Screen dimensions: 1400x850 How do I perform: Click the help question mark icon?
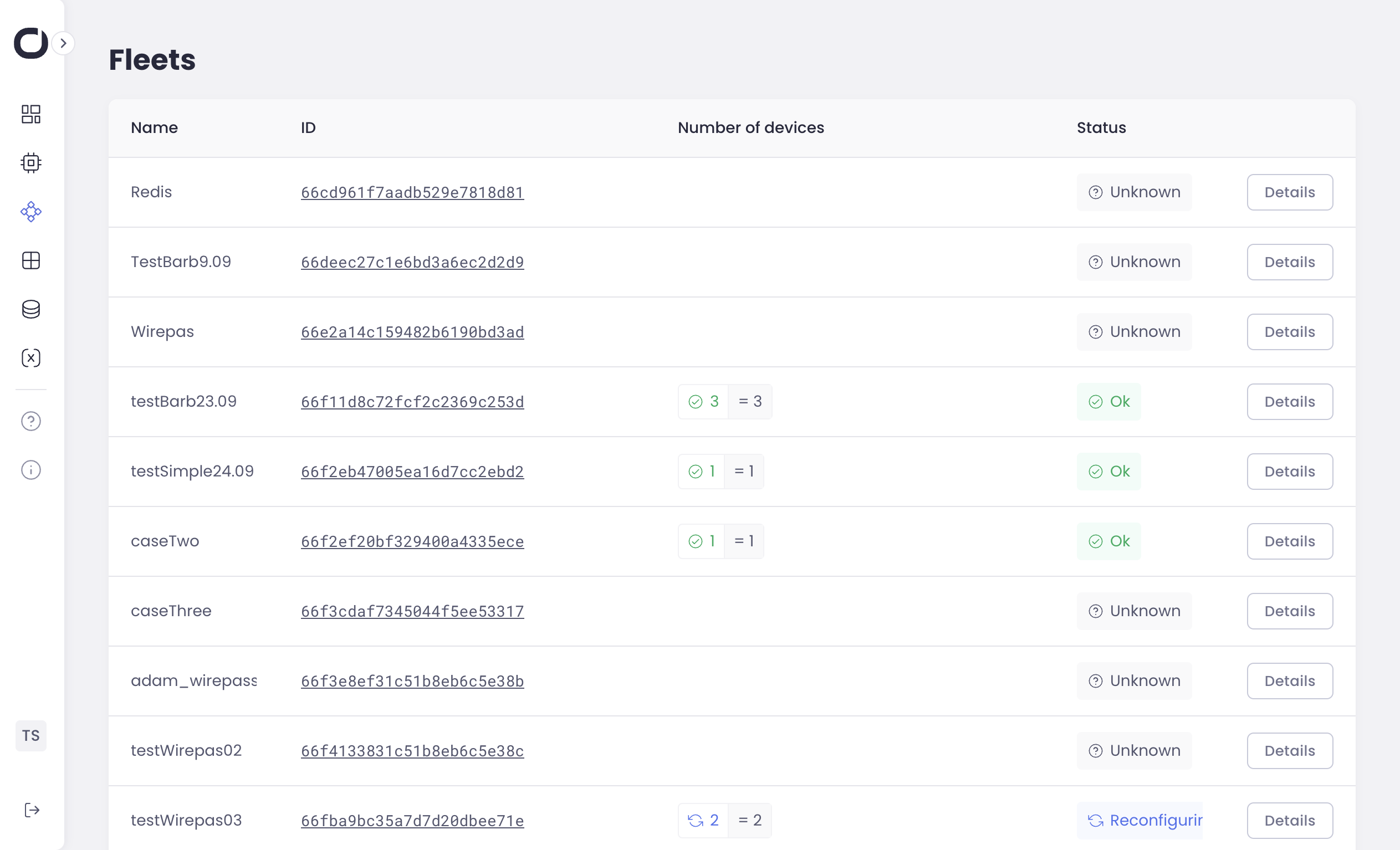[30, 421]
